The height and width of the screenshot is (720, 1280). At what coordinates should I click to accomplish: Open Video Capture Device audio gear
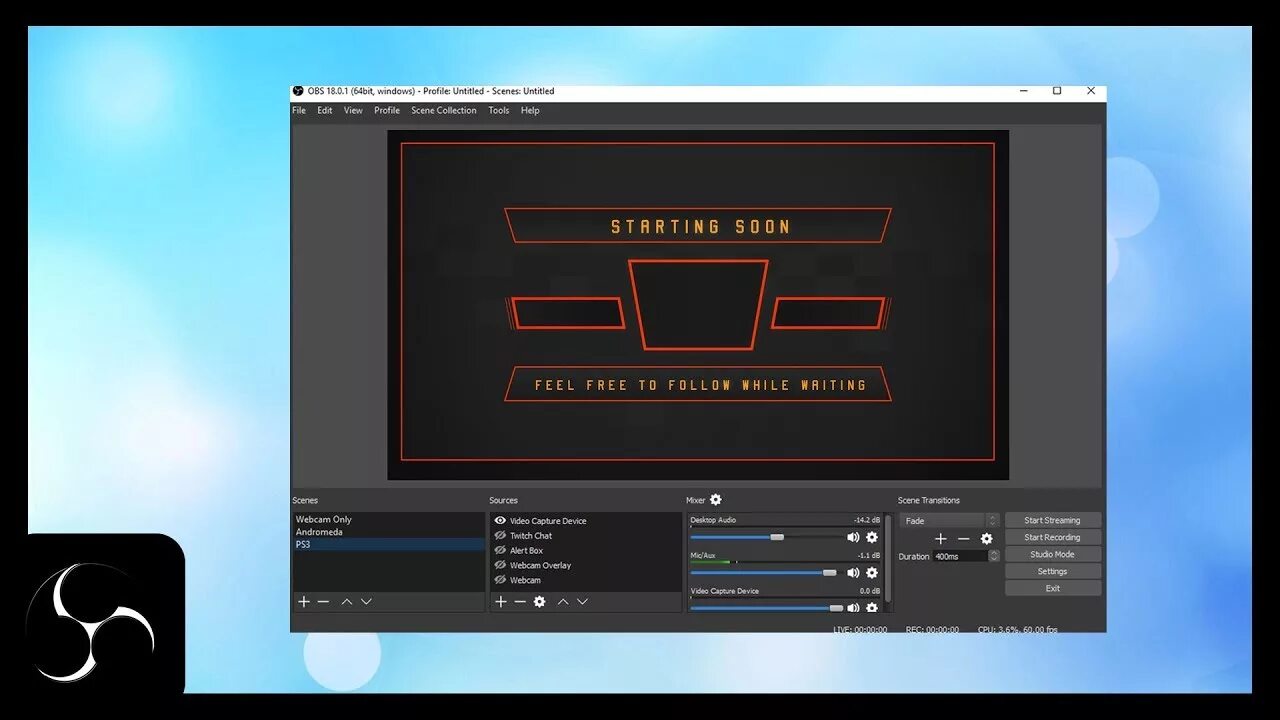[x=872, y=607]
